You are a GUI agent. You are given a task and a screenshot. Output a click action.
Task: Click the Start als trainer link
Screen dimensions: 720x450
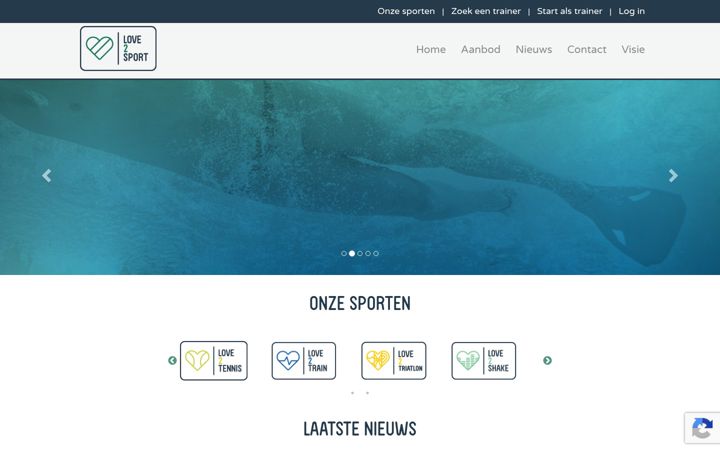click(569, 11)
